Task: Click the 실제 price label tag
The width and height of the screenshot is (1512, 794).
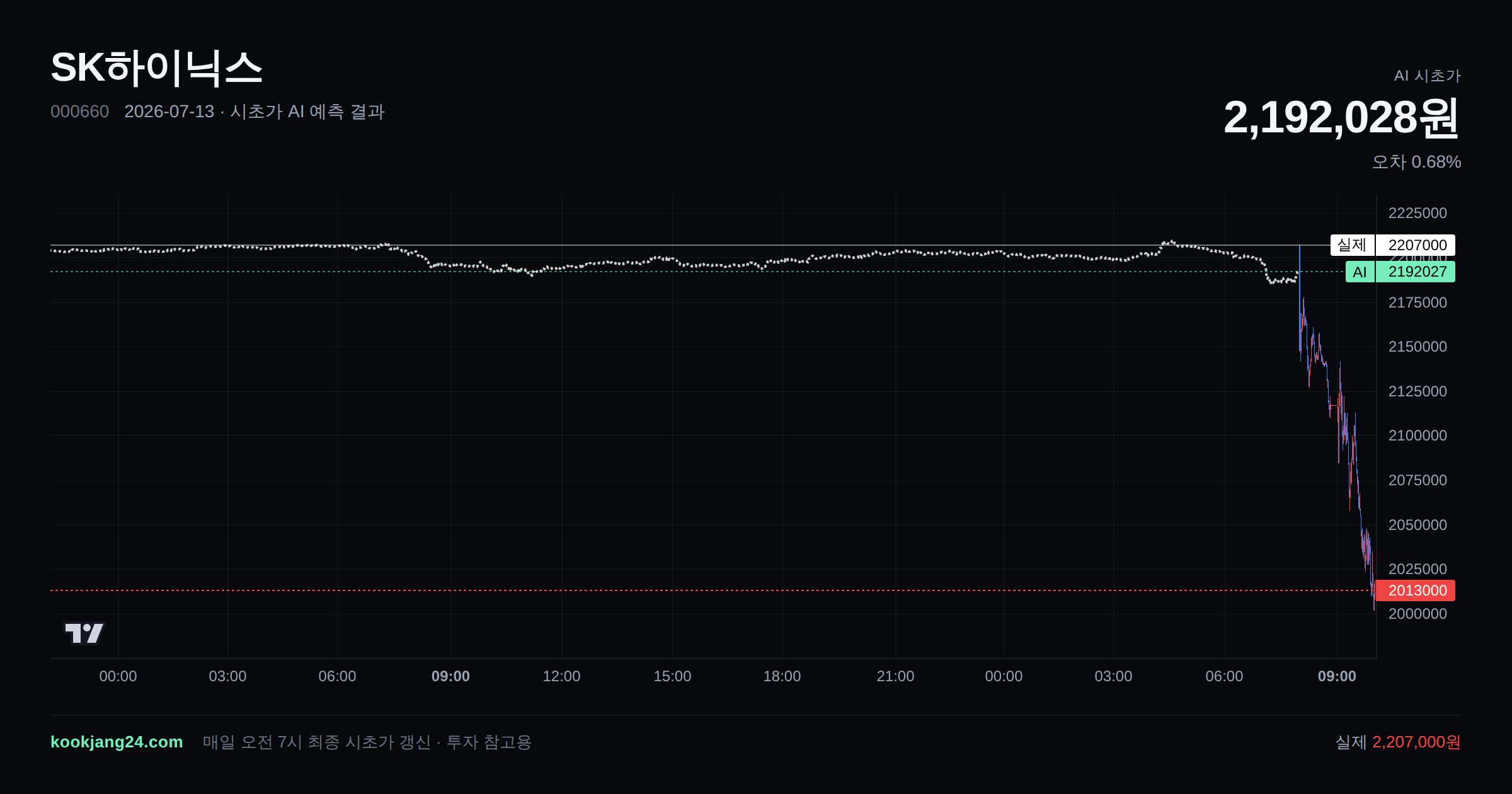Action: pos(1352,245)
